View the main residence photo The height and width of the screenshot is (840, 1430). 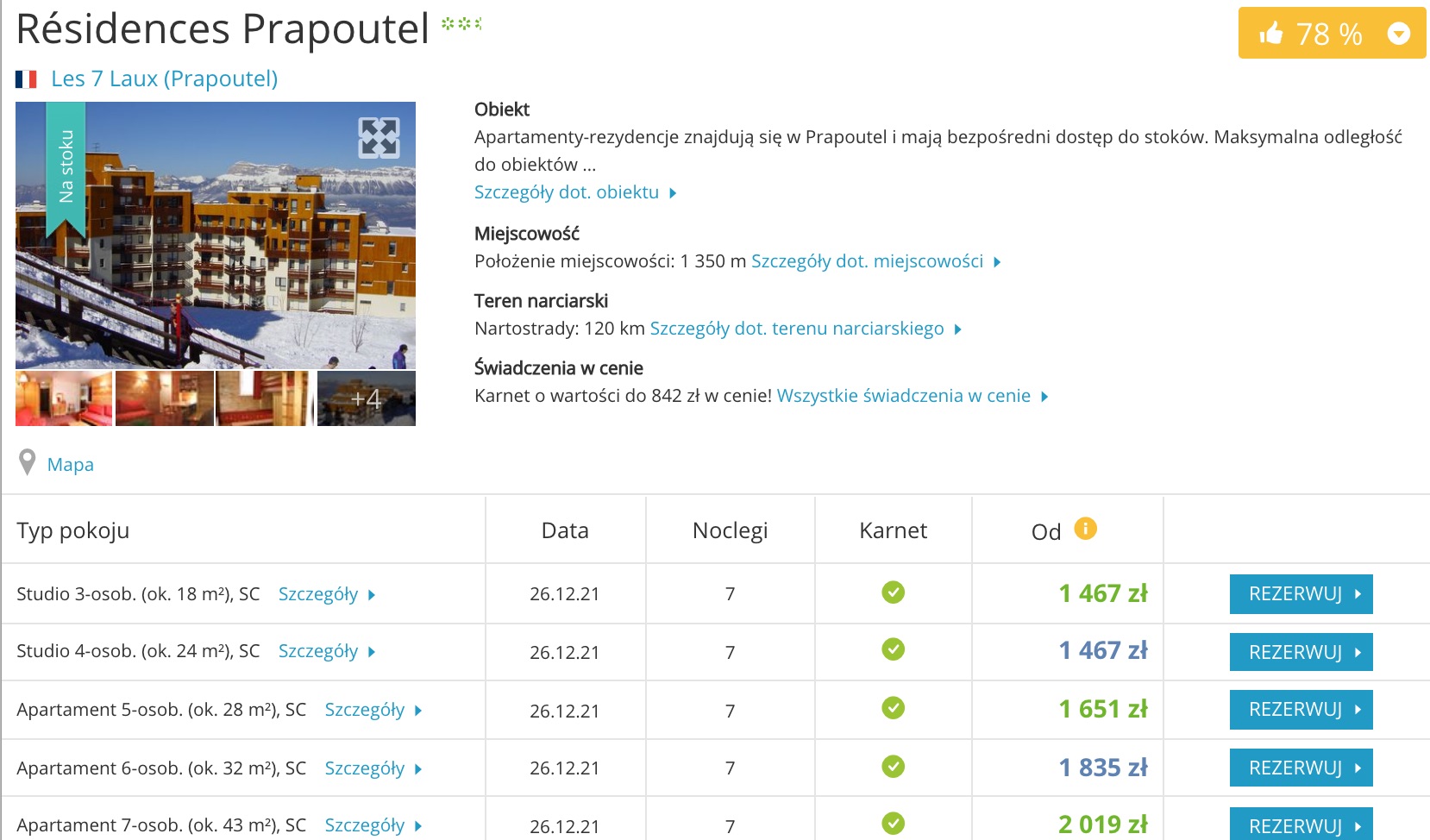tap(216, 235)
